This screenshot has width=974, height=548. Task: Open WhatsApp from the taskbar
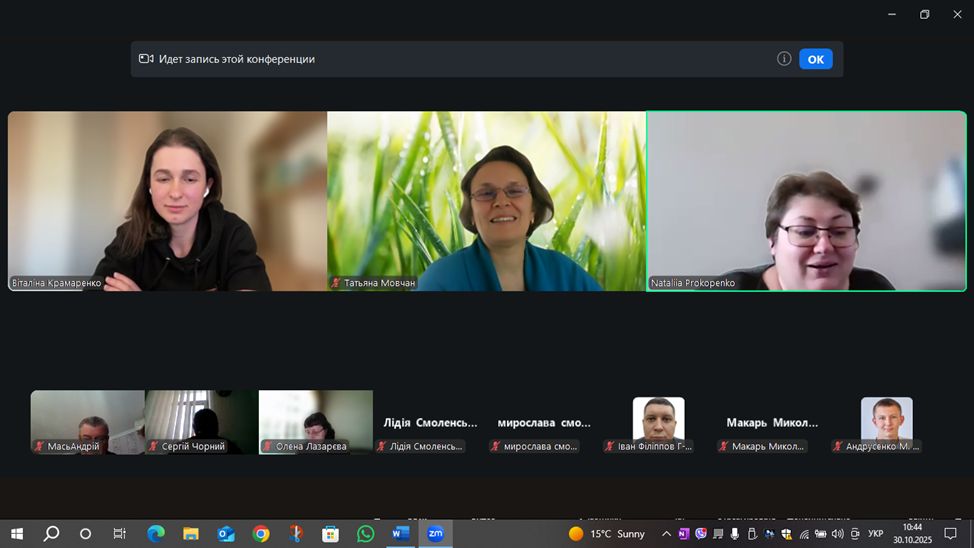click(365, 534)
